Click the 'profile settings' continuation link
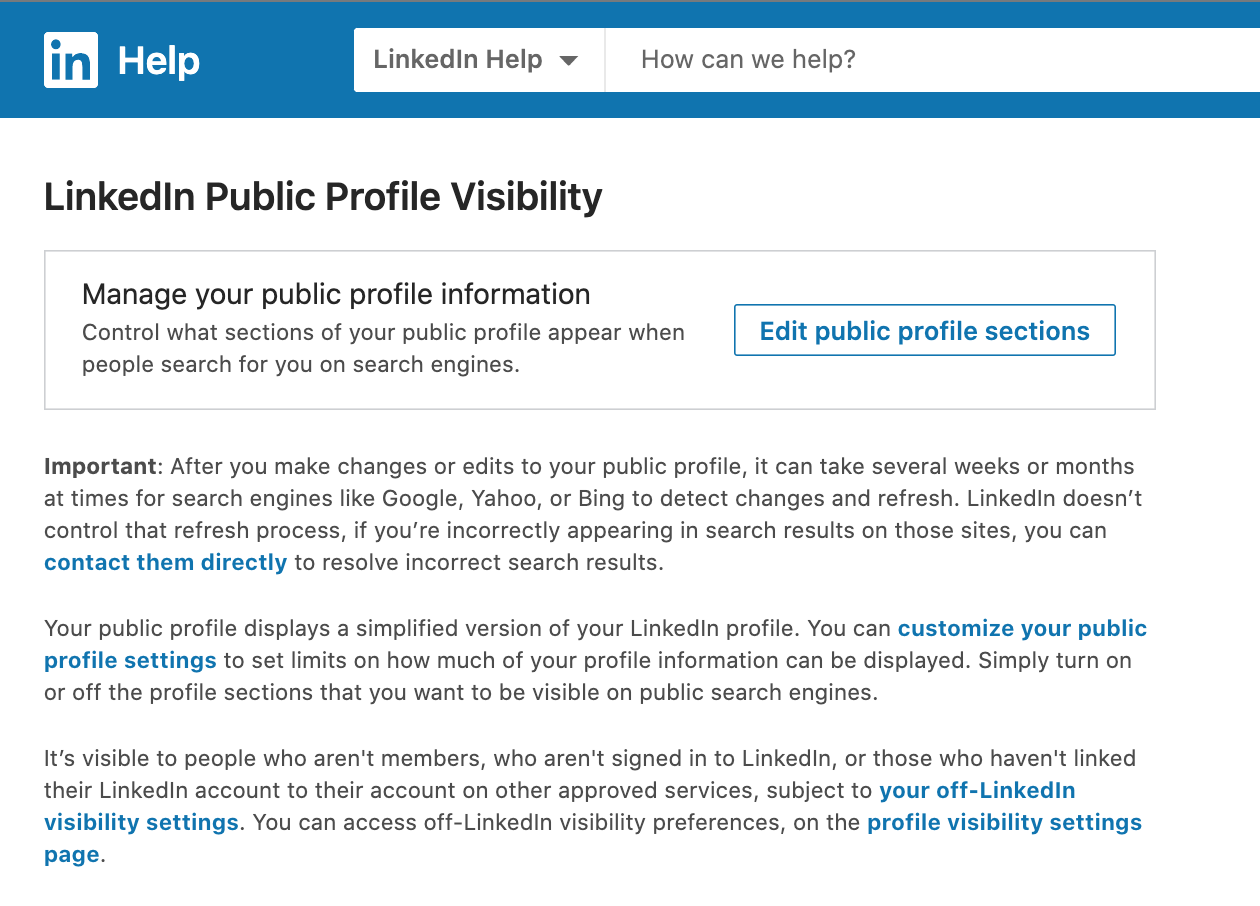 click(130, 660)
